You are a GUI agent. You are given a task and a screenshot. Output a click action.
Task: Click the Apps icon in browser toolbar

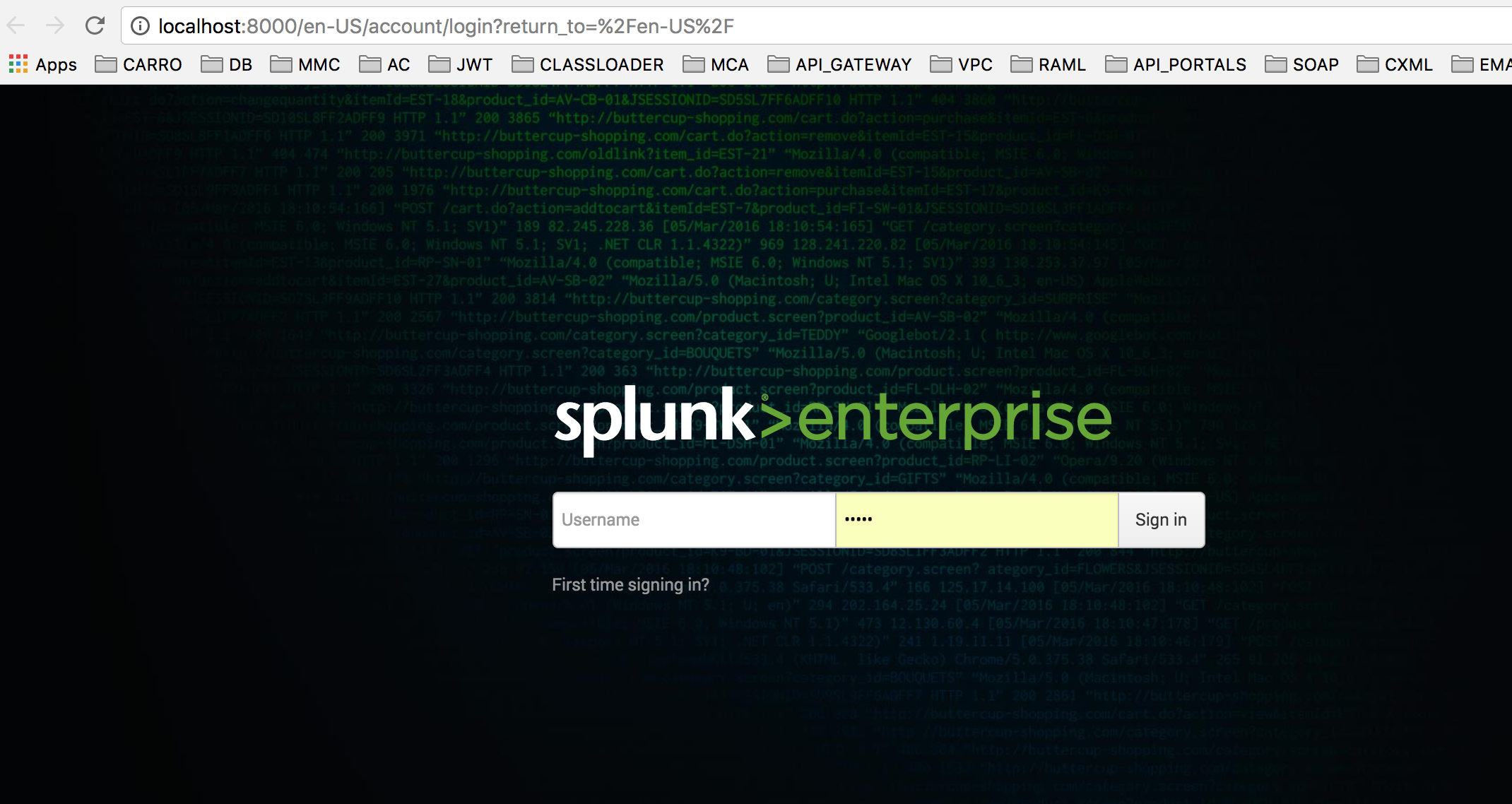coord(19,66)
